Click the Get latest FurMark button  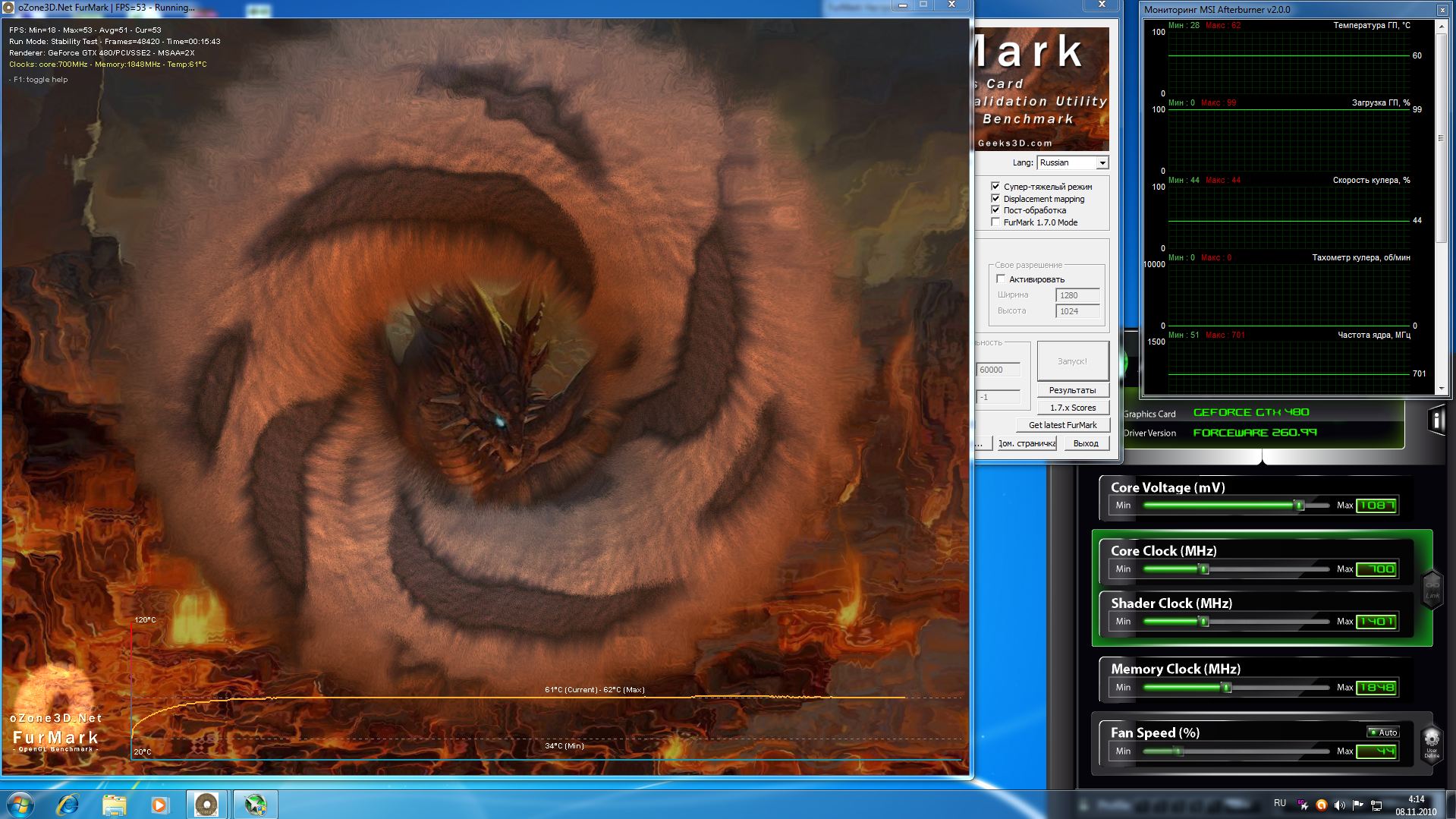[1063, 425]
